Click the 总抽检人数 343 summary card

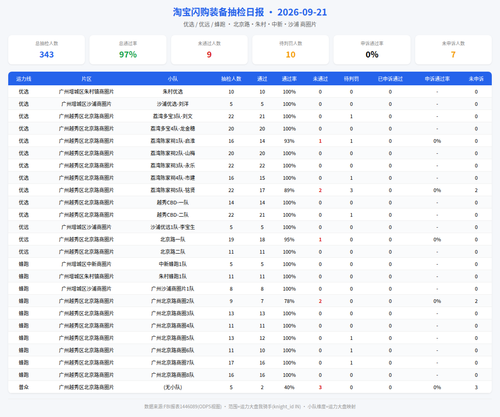pyautogui.click(x=46, y=49)
